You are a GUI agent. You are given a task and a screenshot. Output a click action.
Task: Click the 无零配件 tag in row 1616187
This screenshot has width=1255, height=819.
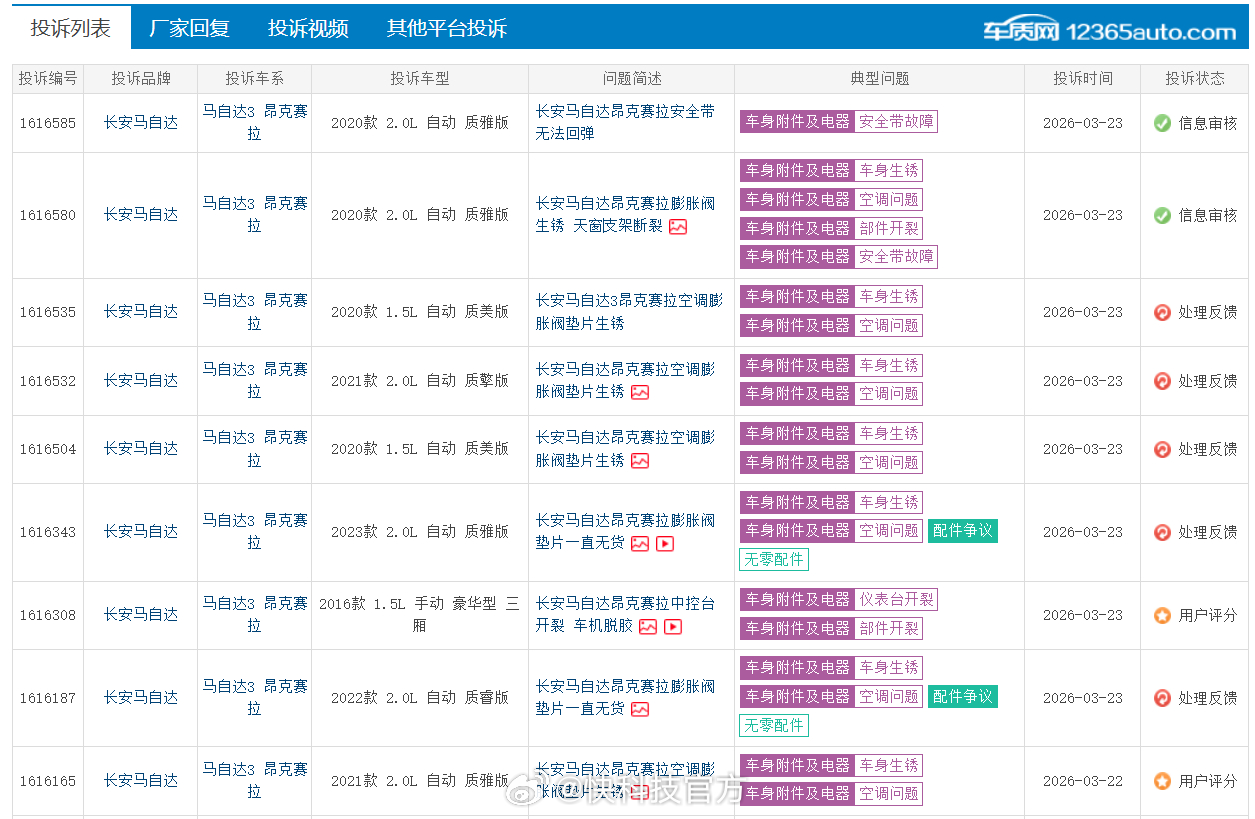point(774,725)
